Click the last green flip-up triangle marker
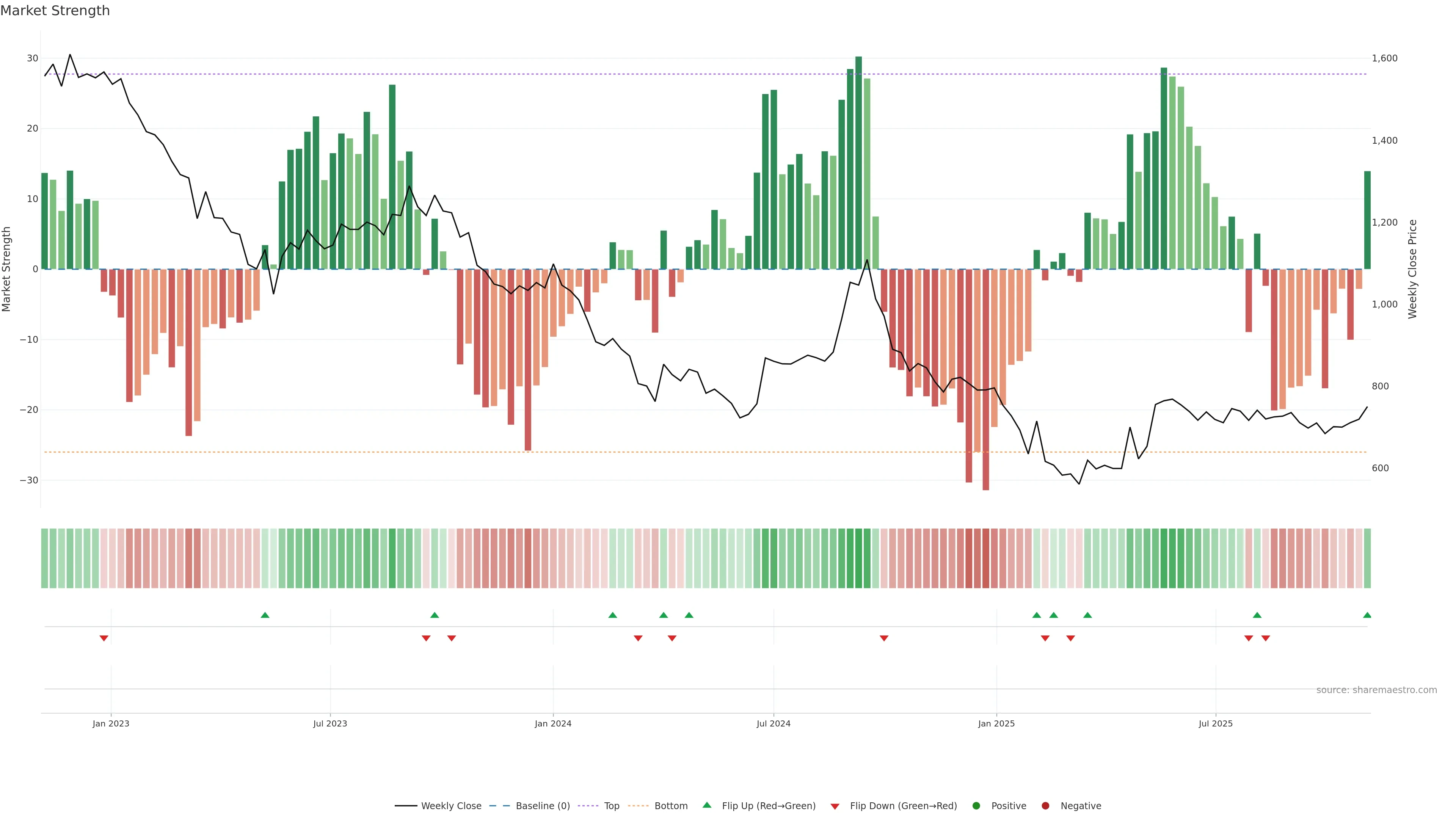 (x=1367, y=615)
